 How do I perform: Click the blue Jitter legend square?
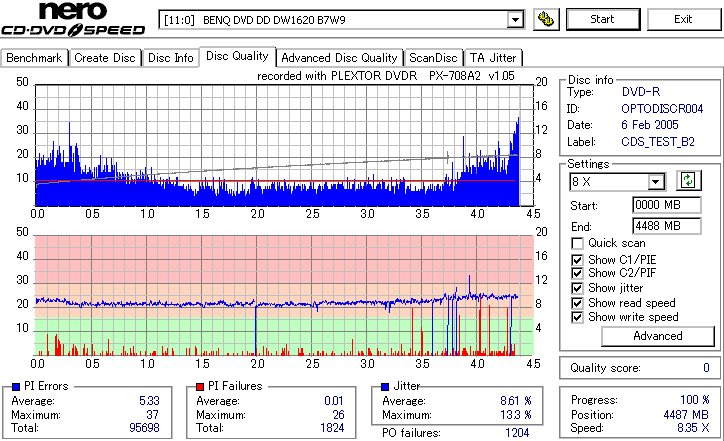tap(385, 387)
